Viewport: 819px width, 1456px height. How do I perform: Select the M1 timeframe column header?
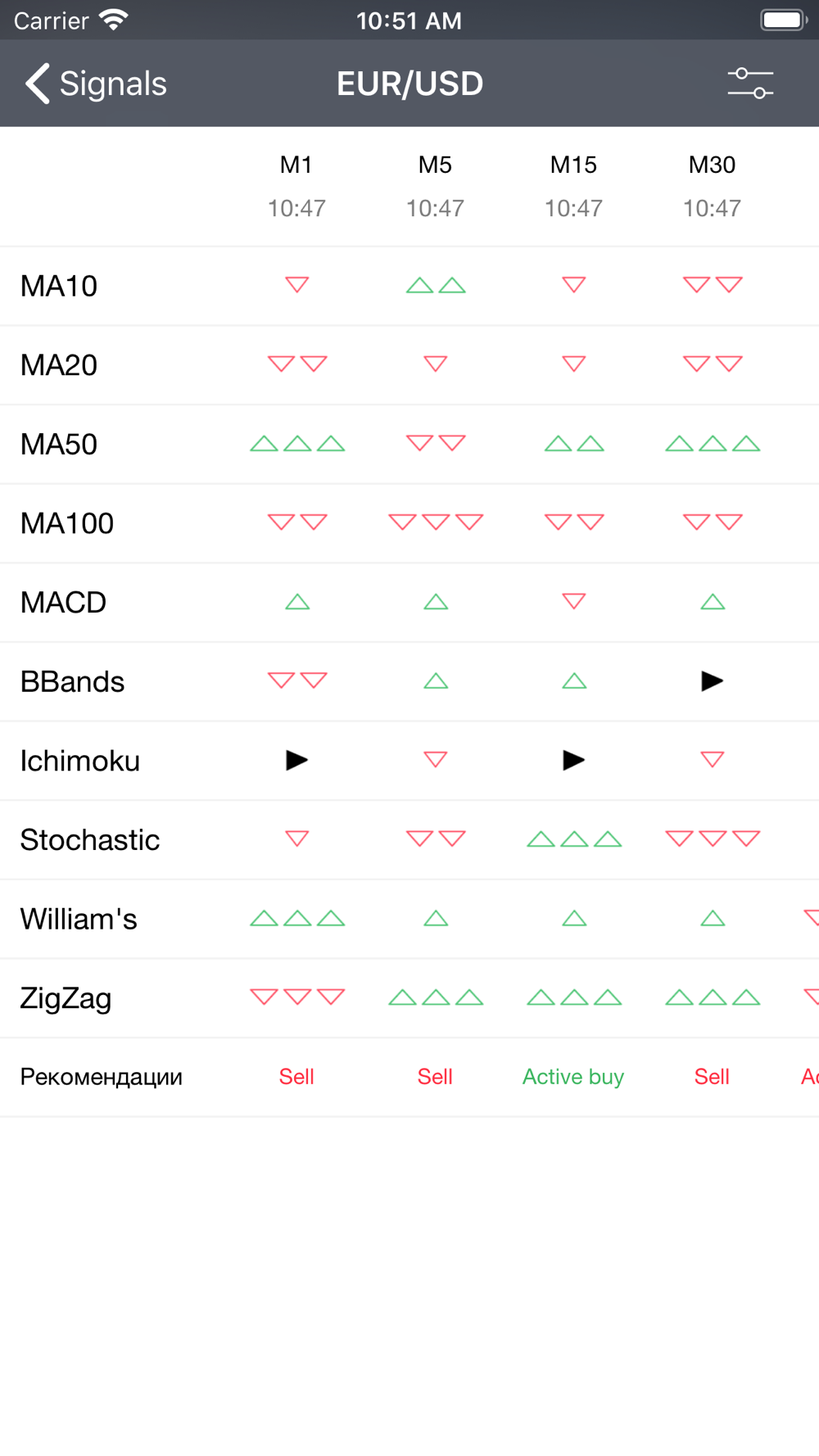click(x=296, y=165)
